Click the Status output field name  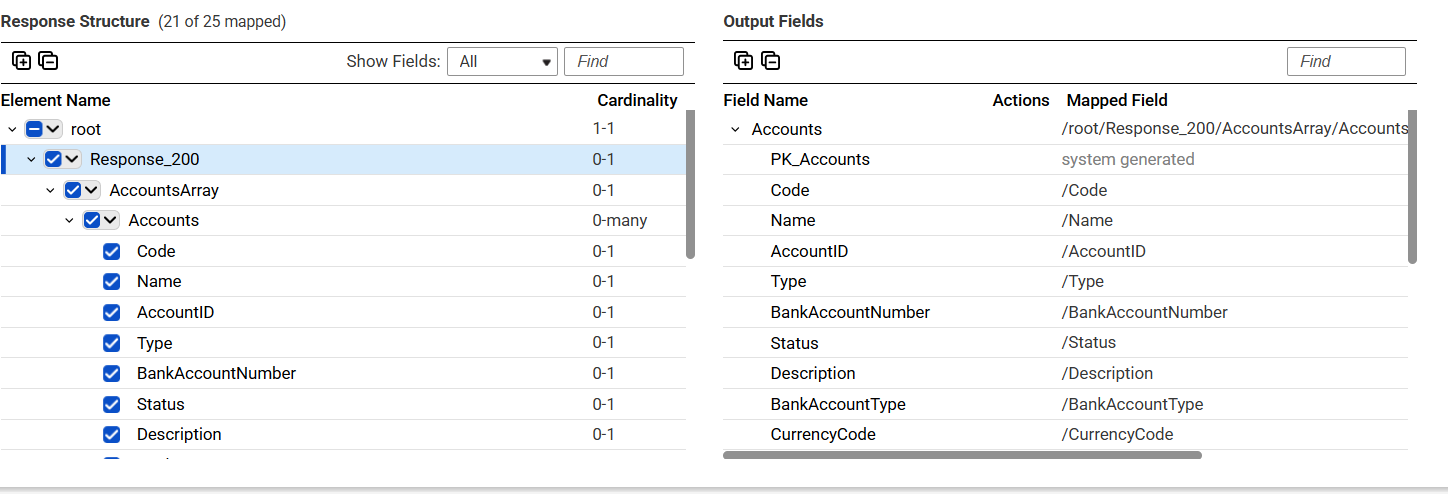tap(794, 343)
